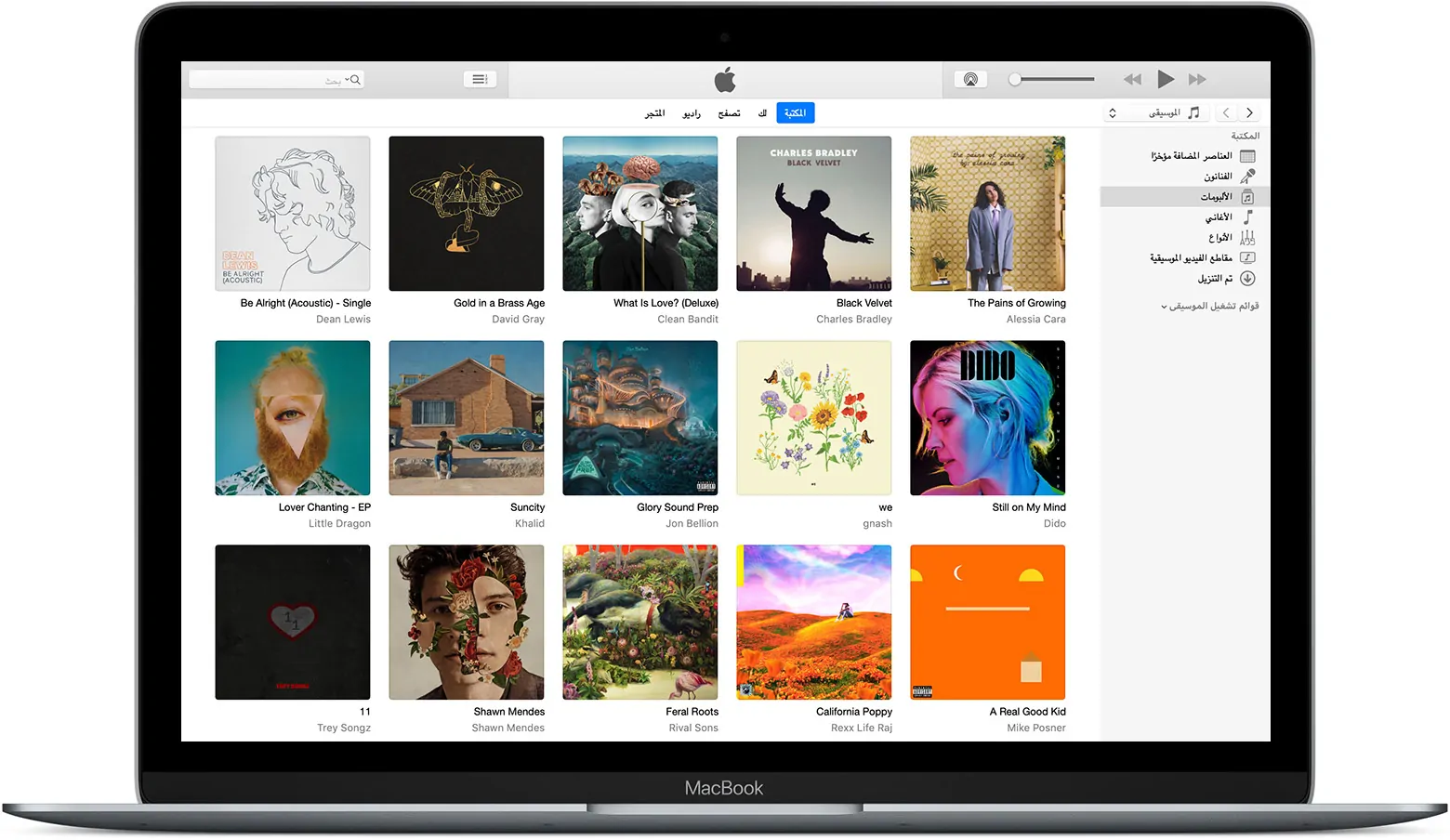
Task: Click the artist name Little Dragon
Action: 339,524
